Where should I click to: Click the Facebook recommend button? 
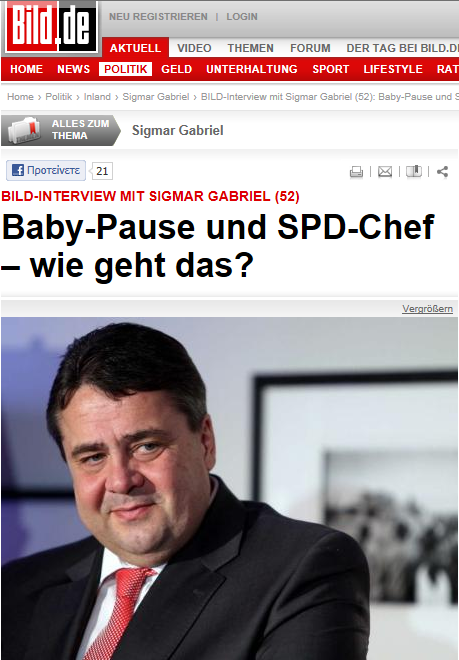[46, 170]
